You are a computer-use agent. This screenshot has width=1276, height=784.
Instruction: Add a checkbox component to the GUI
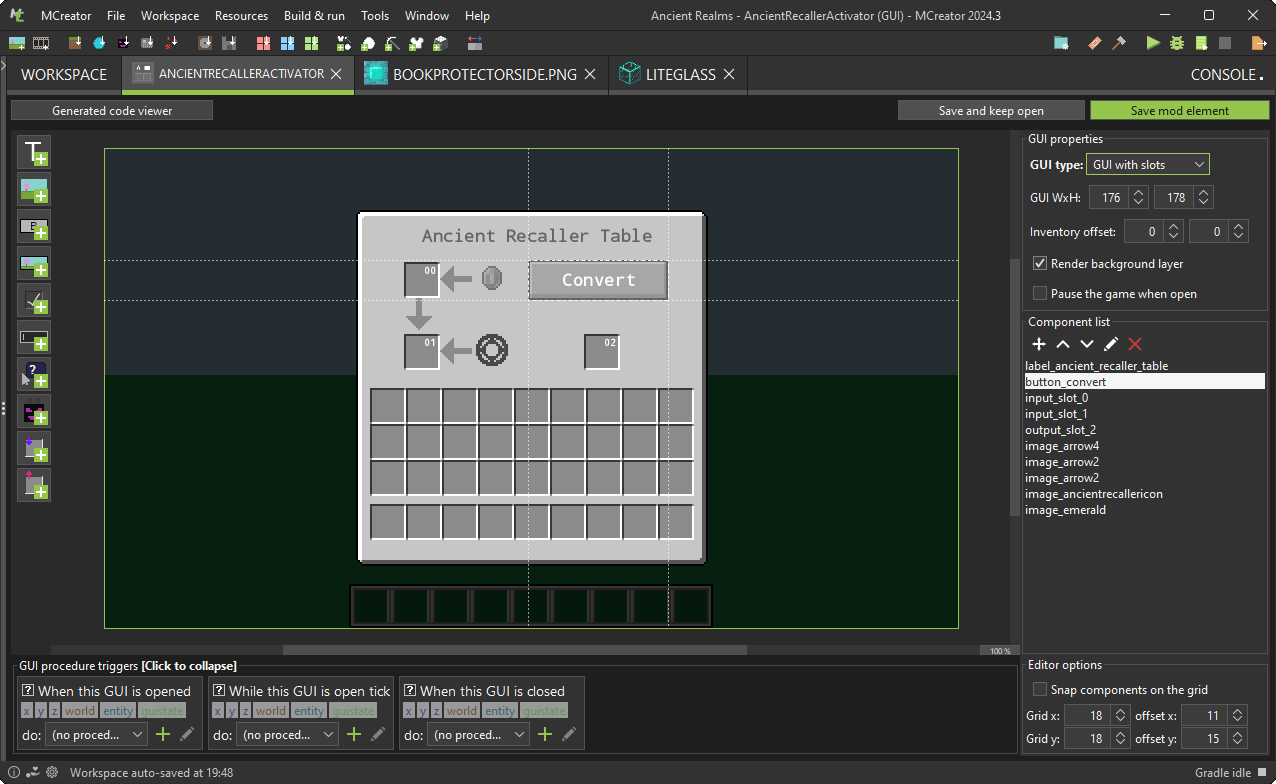34,300
